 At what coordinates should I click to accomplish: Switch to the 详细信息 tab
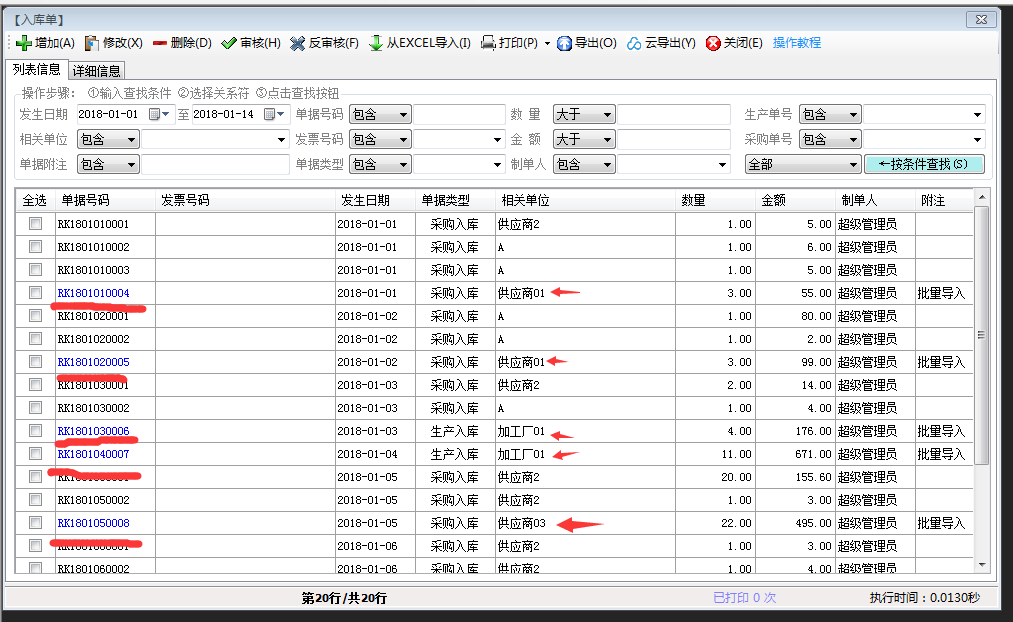tap(97, 71)
